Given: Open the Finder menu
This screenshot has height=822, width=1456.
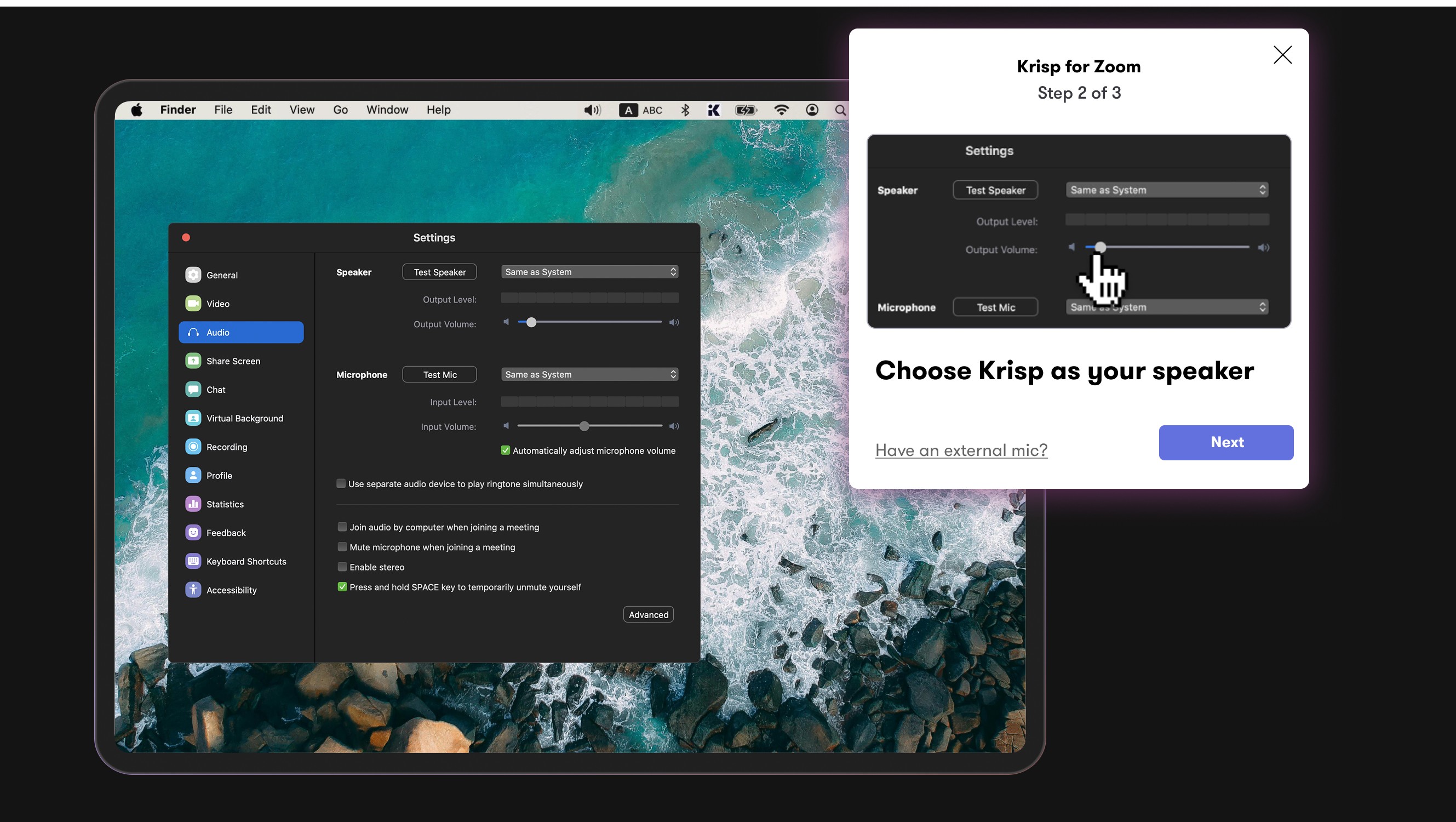Looking at the screenshot, I should point(178,110).
